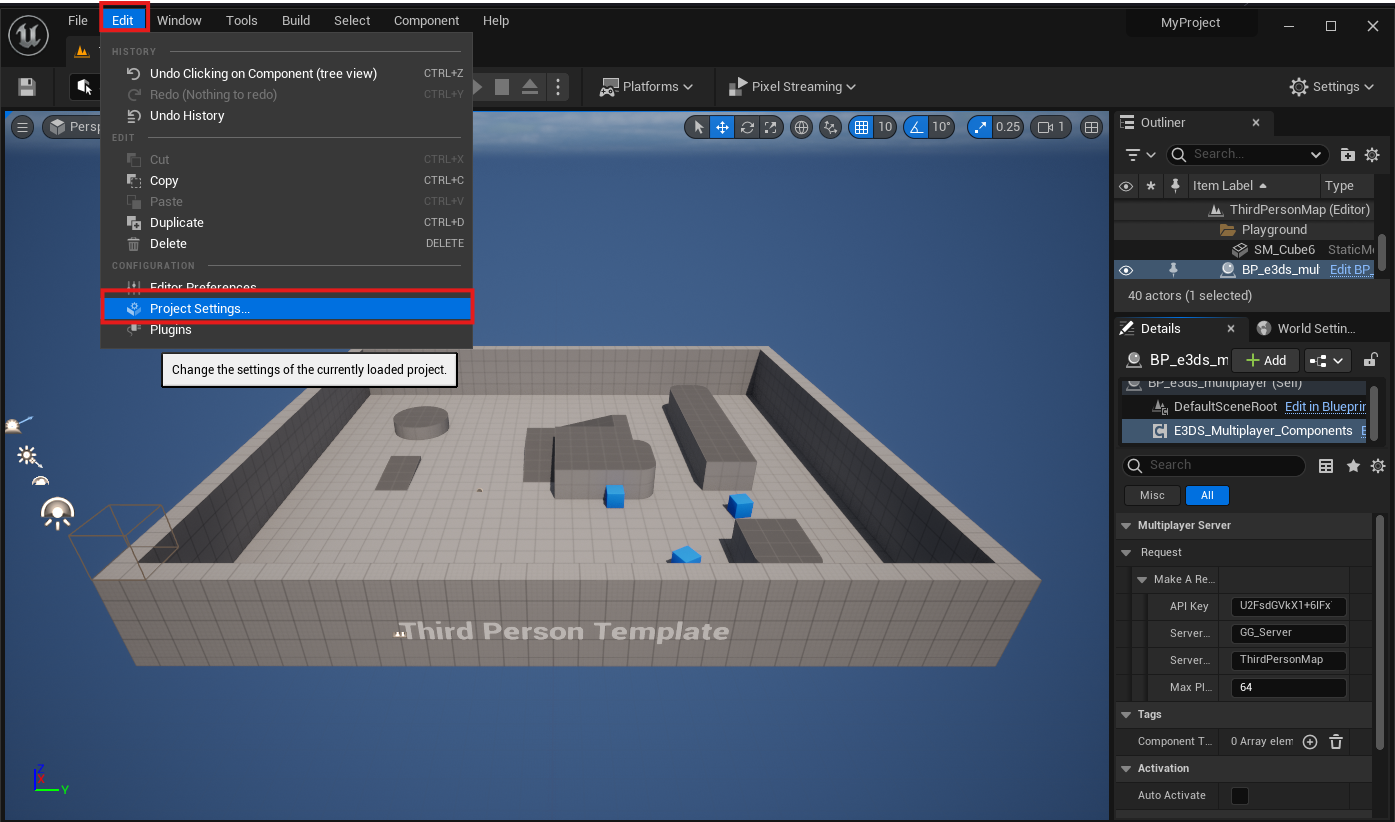Click the Max Players input field
This screenshot has height=822, width=1395.
(1288, 687)
